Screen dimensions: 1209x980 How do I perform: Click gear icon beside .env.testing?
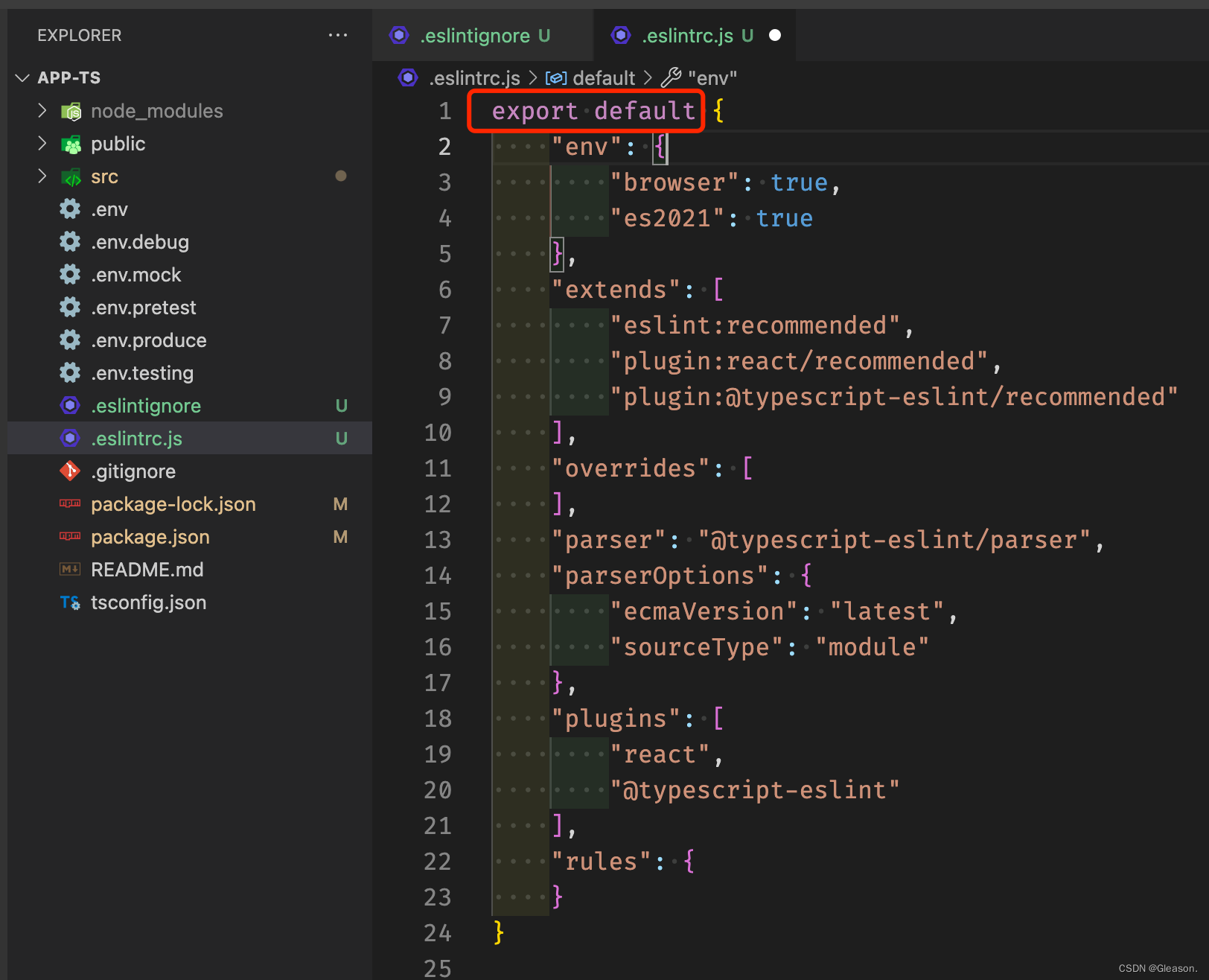point(70,373)
